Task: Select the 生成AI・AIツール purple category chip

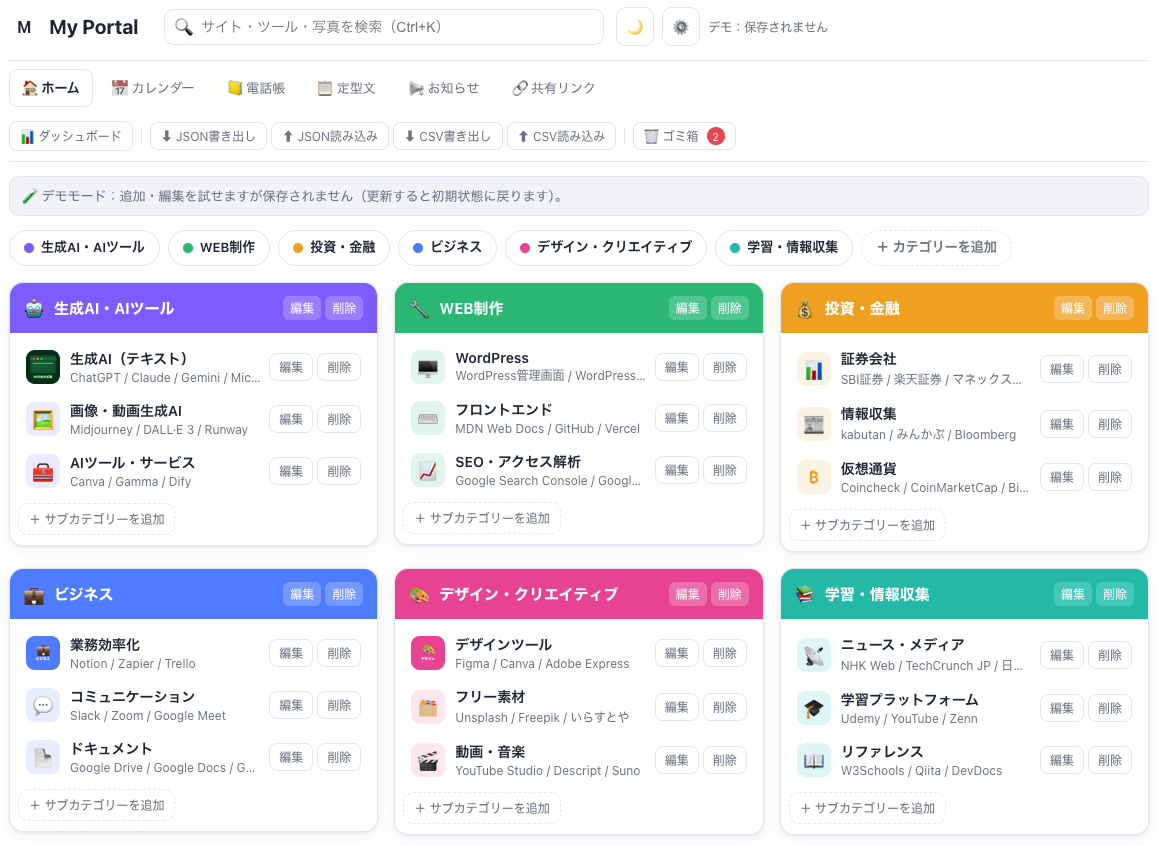Action: coord(85,248)
